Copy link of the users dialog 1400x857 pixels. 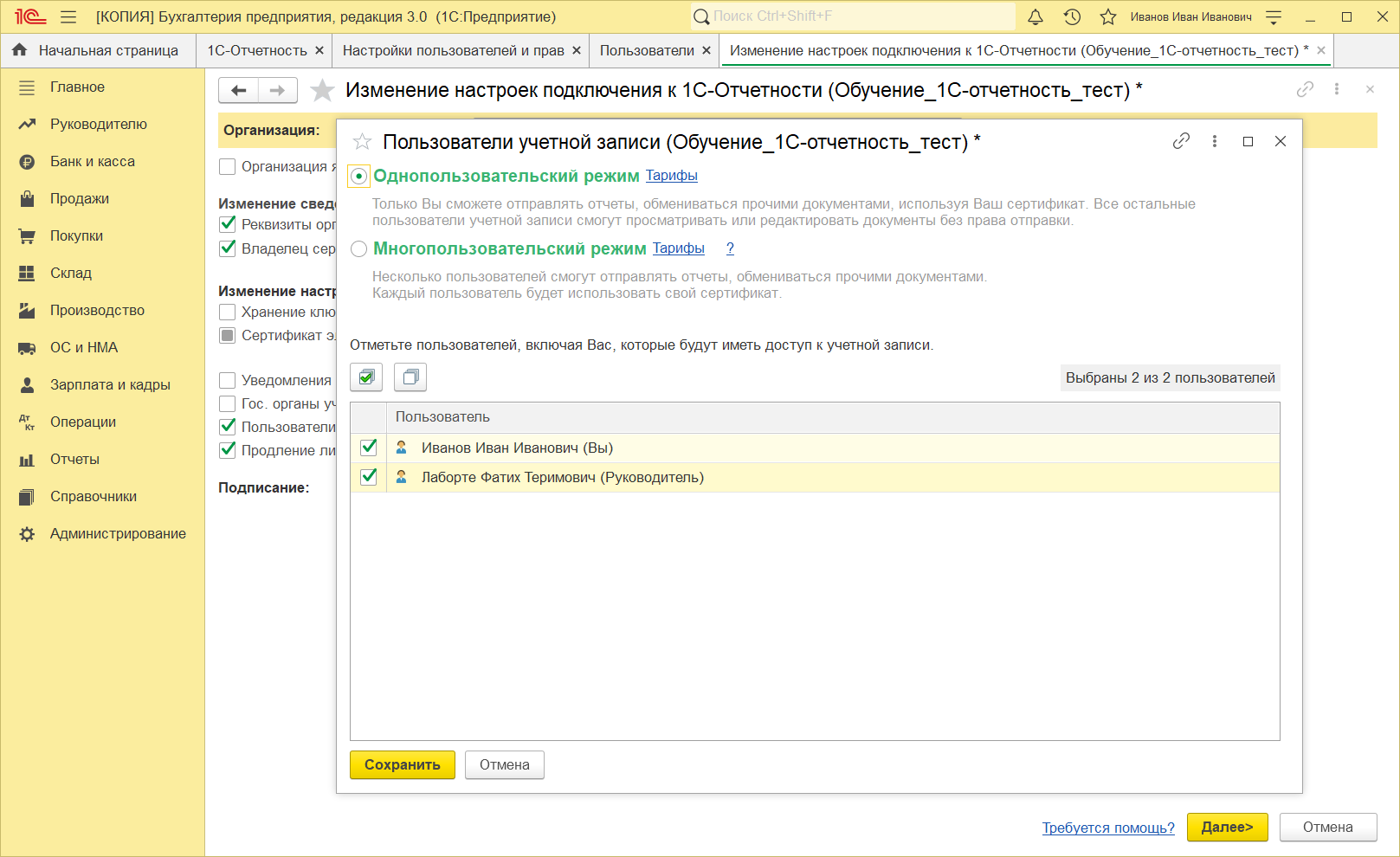1181,141
